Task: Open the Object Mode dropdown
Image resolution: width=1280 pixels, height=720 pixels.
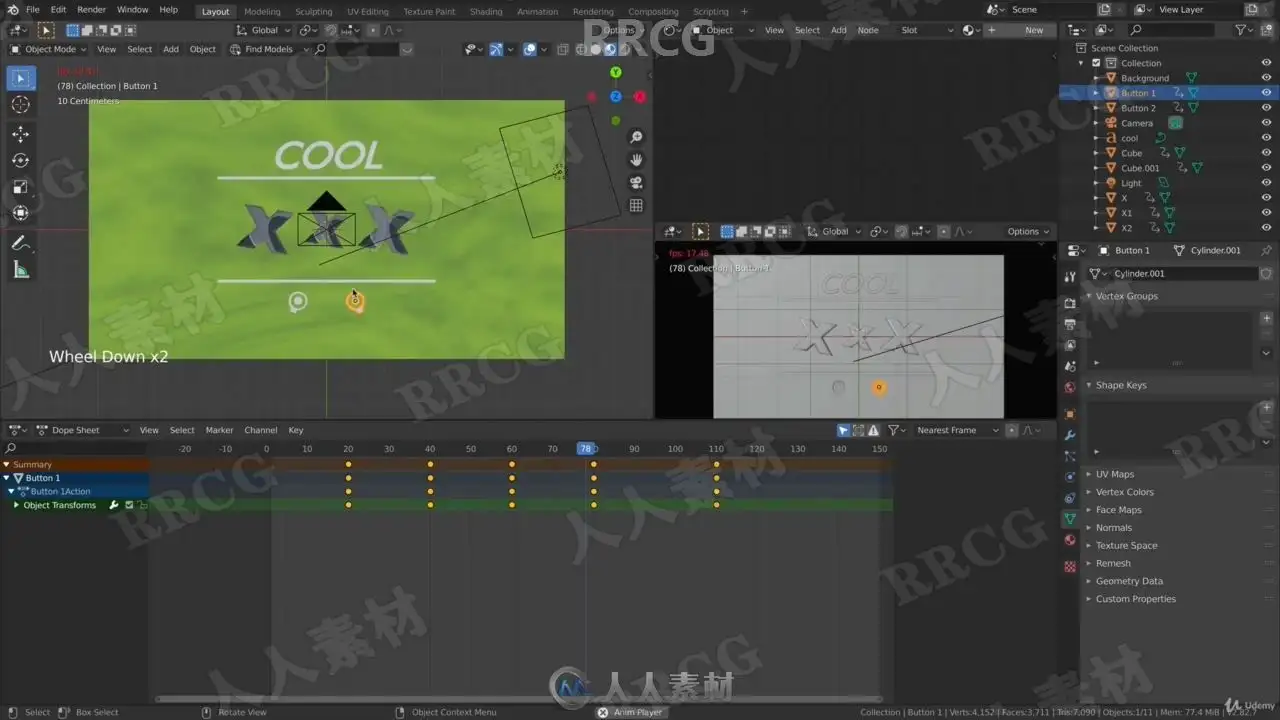Action: [48, 49]
